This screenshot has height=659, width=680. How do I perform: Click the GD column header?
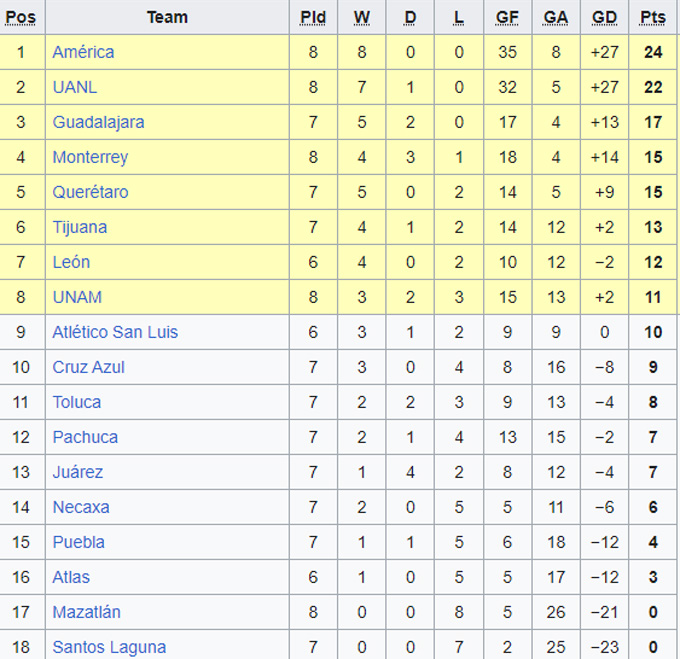tap(604, 17)
